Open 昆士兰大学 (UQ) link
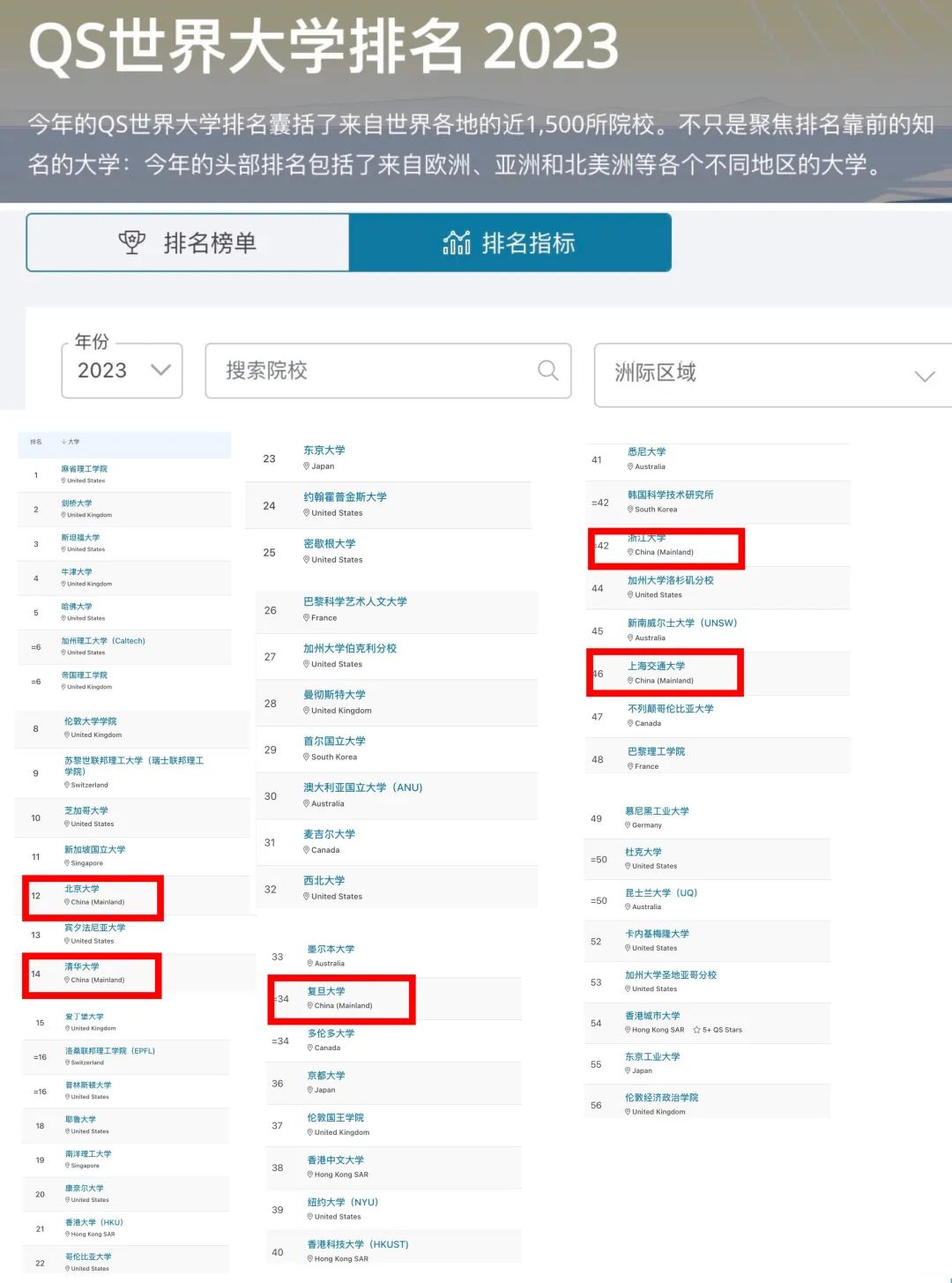 (x=661, y=892)
